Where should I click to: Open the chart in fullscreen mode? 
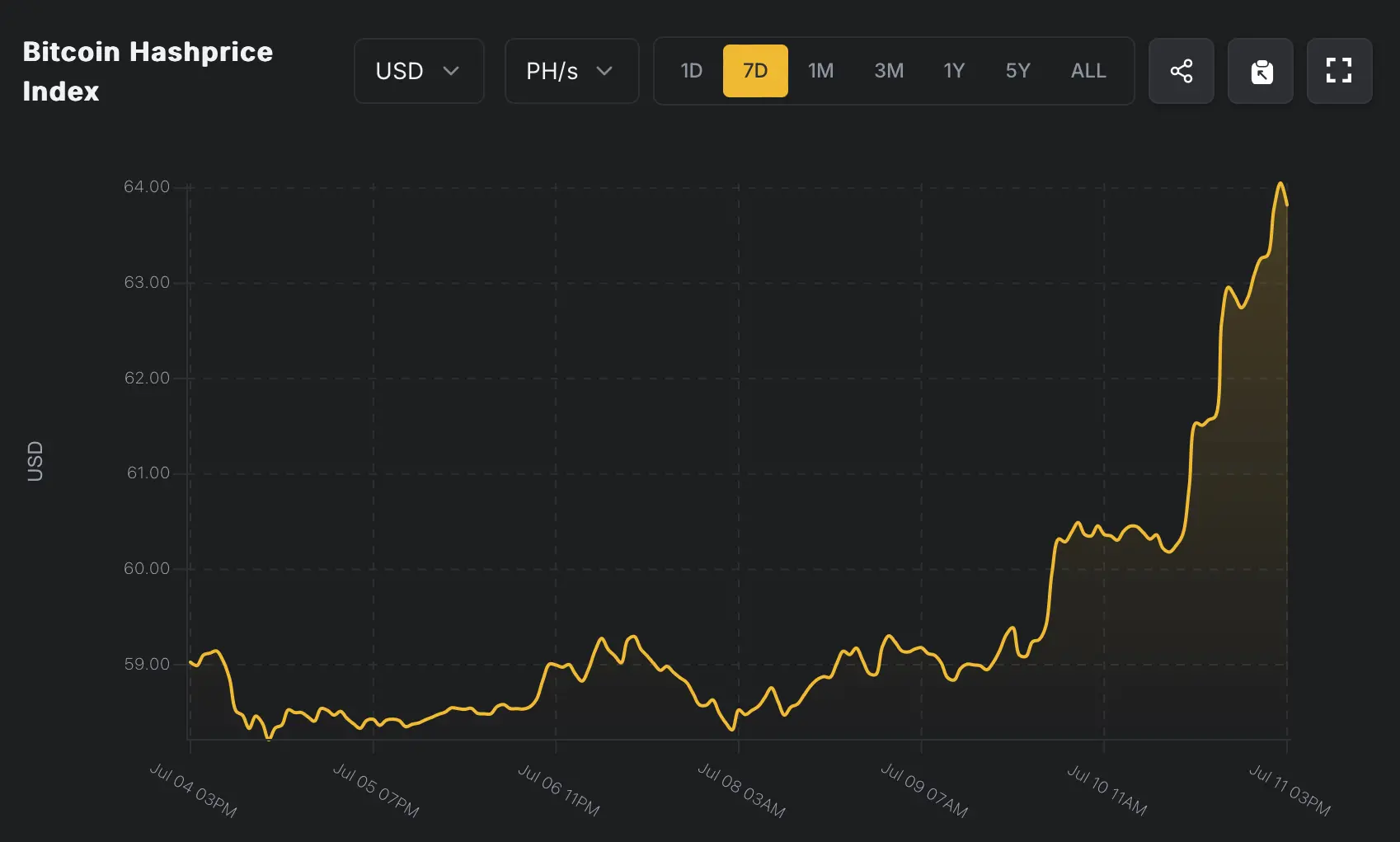click(1339, 71)
